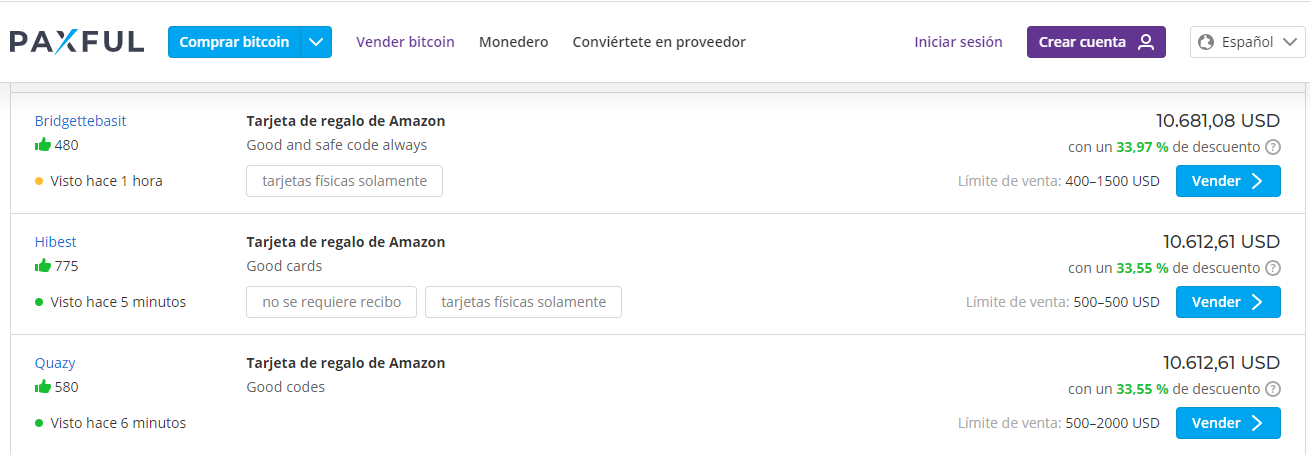
Task: Go to Conviértete en proveedor
Action: 659,42
